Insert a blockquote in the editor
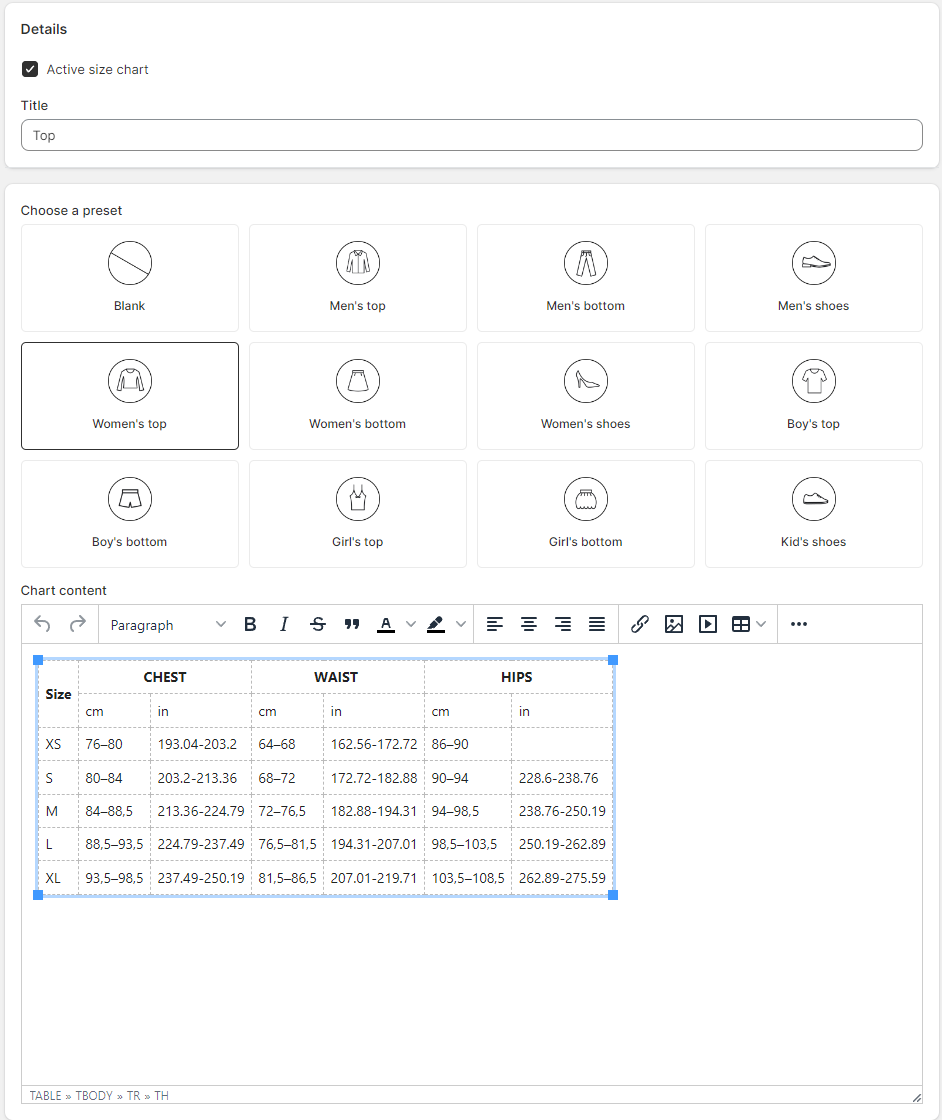 click(x=351, y=624)
